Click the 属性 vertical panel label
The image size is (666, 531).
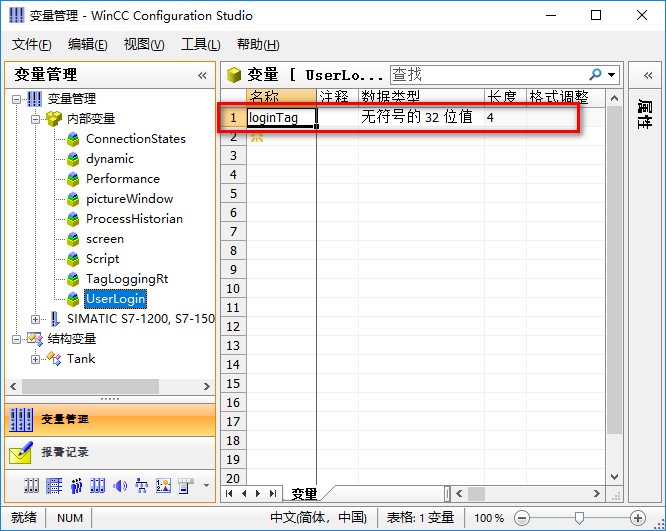pyautogui.click(x=645, y=113)
